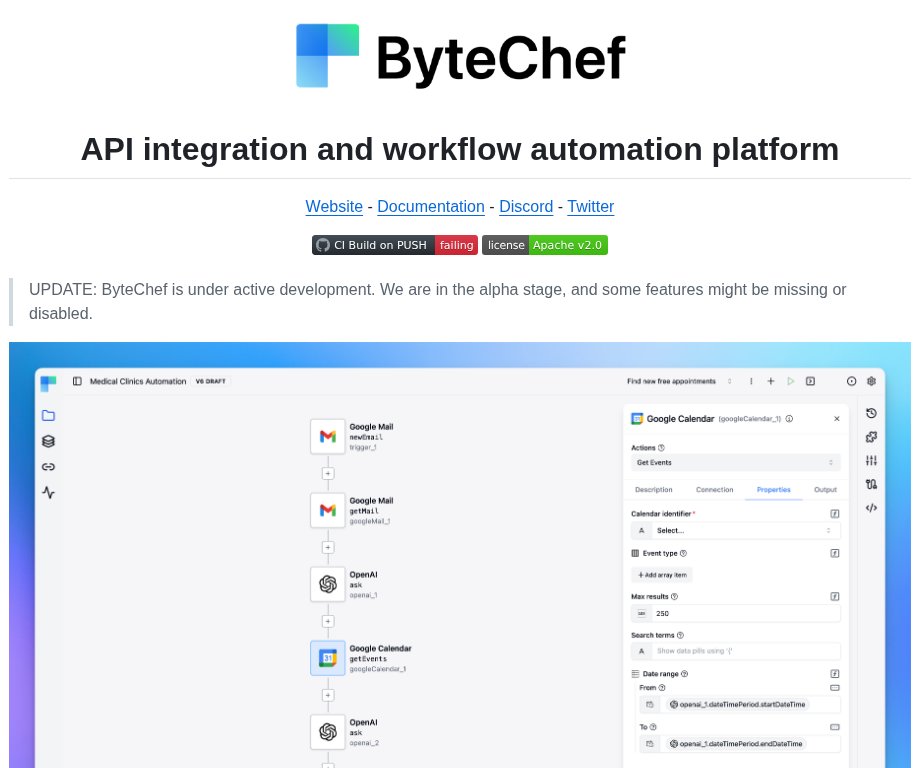Switch to the Connection tab
The image size is (920, 768).
tap(714, 490)
